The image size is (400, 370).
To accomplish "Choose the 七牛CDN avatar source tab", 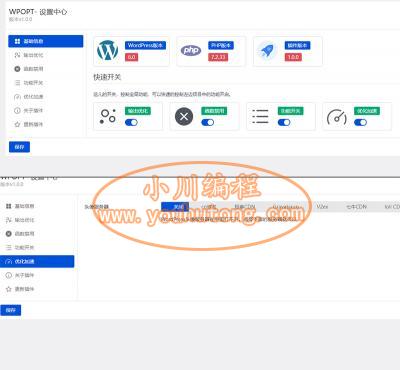I will (356, 207).
